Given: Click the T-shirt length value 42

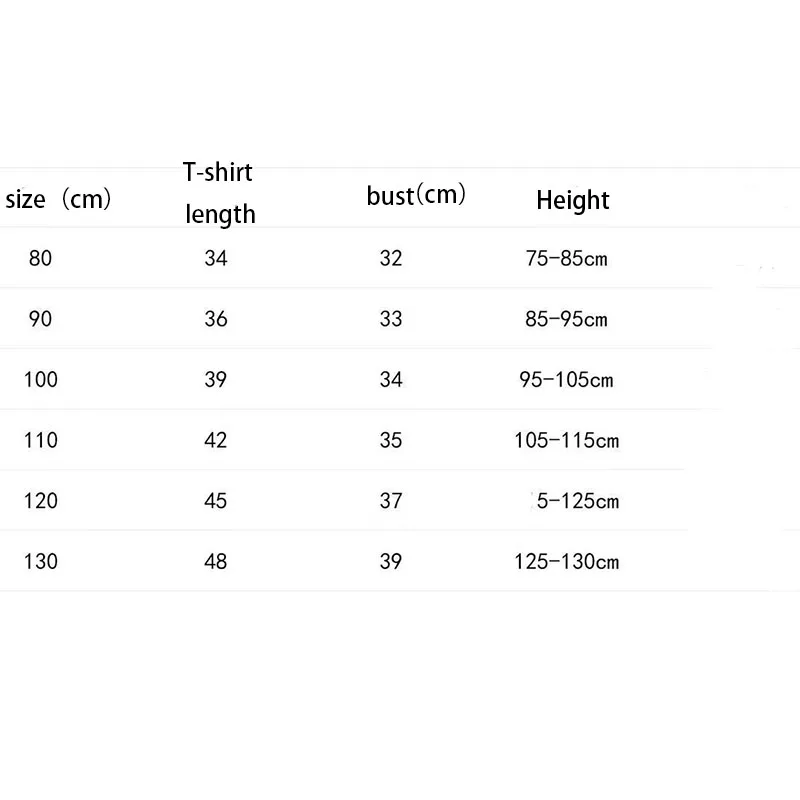Looking at the screenshot, I should pos(216,440).
